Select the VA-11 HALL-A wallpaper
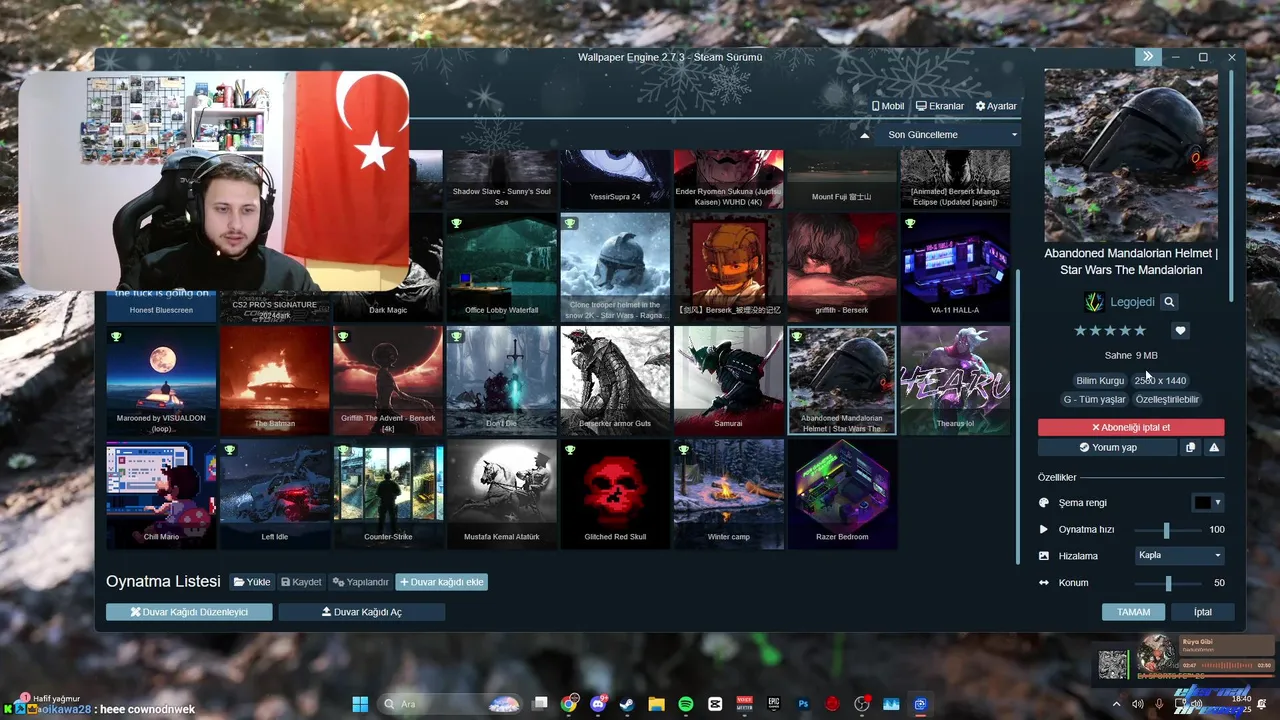This screenshot has height=720, width=1280. 955,267
